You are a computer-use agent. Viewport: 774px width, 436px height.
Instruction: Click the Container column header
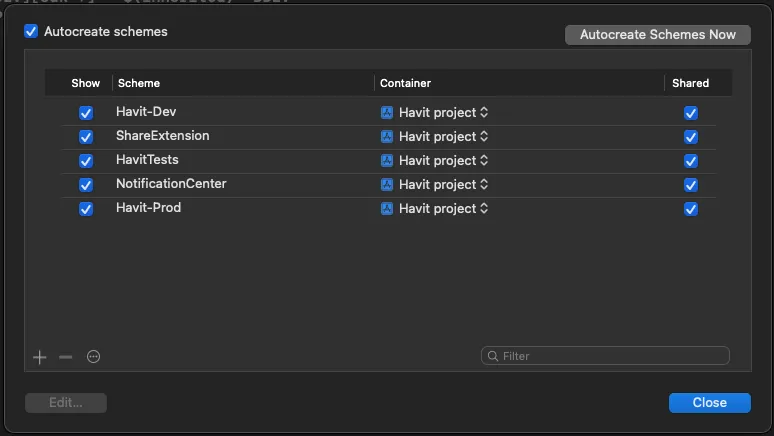(405, 84)
